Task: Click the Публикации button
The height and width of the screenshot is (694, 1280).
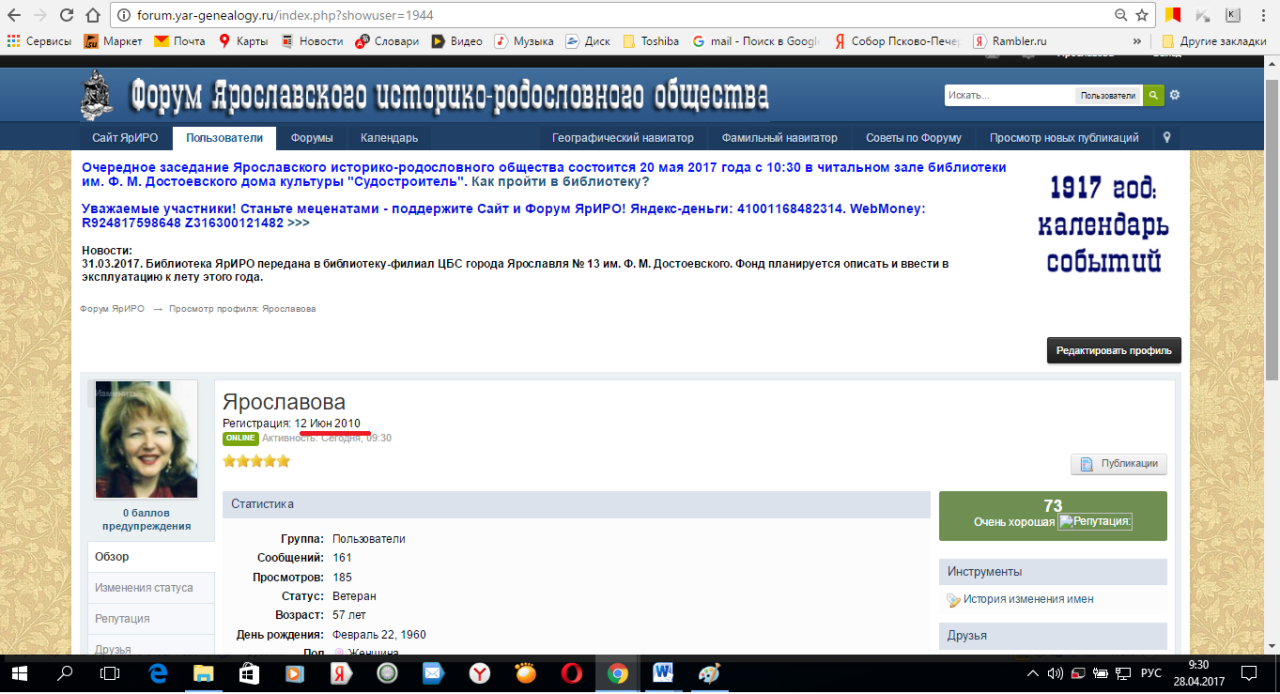Action: coord(1119,464)
